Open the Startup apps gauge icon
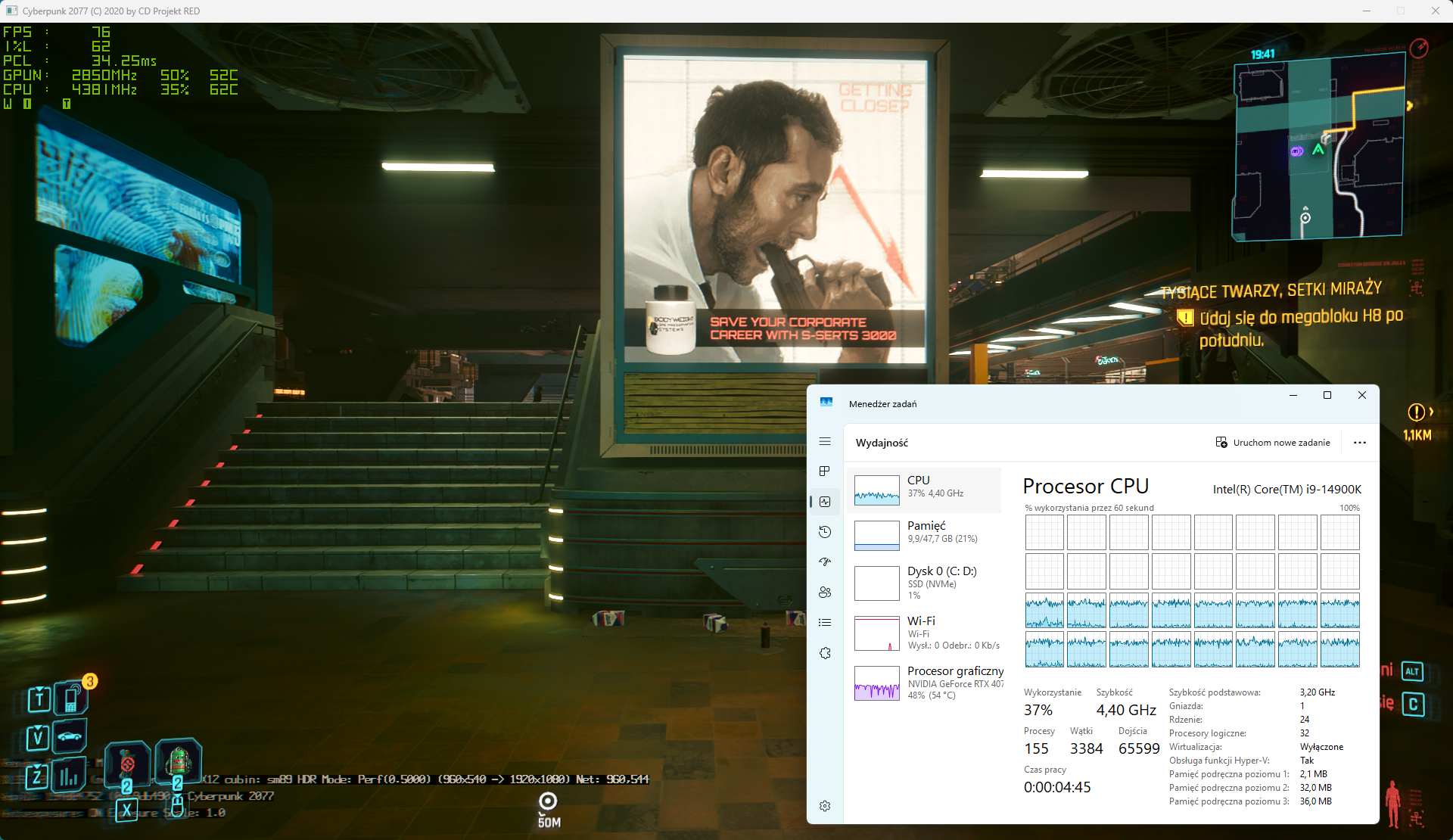1453x840 pixels. [x=825, y=562]
